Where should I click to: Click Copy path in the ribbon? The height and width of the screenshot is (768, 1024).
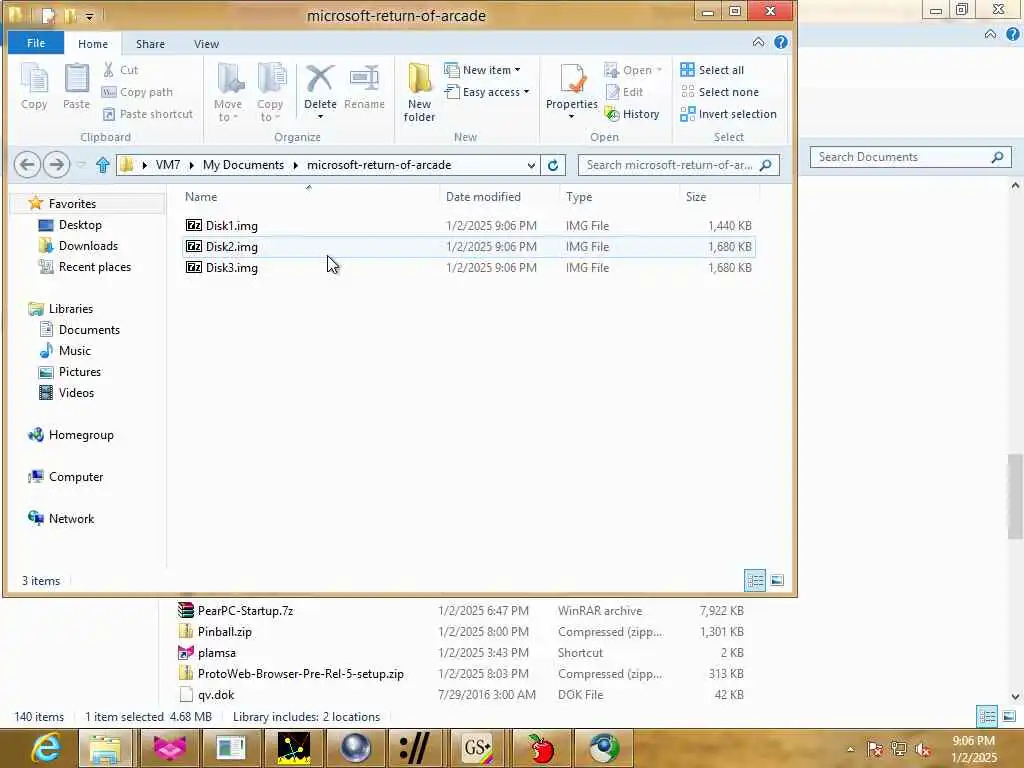coord(137,92)
